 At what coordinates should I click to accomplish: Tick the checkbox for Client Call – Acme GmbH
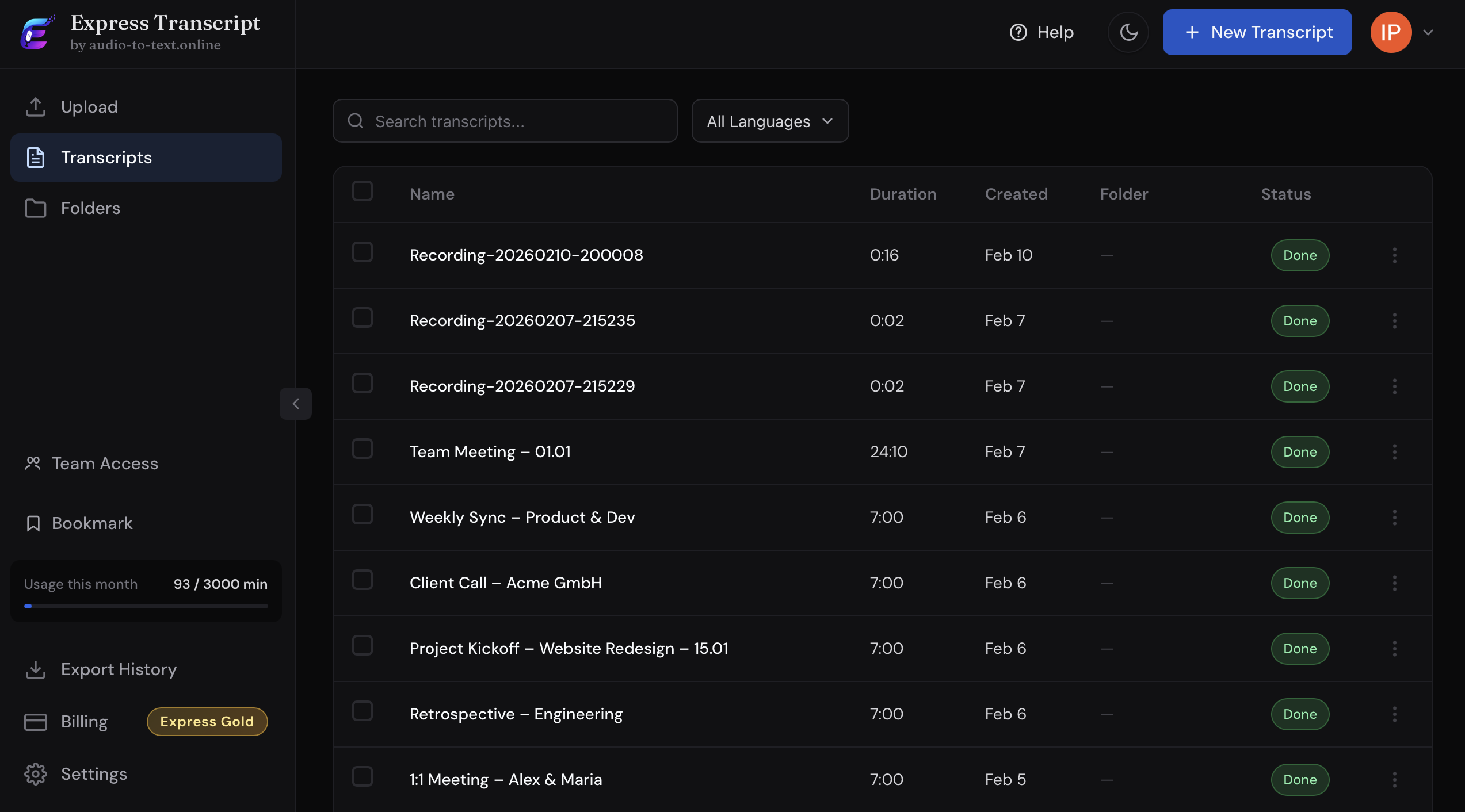click(x=363, y=580)
